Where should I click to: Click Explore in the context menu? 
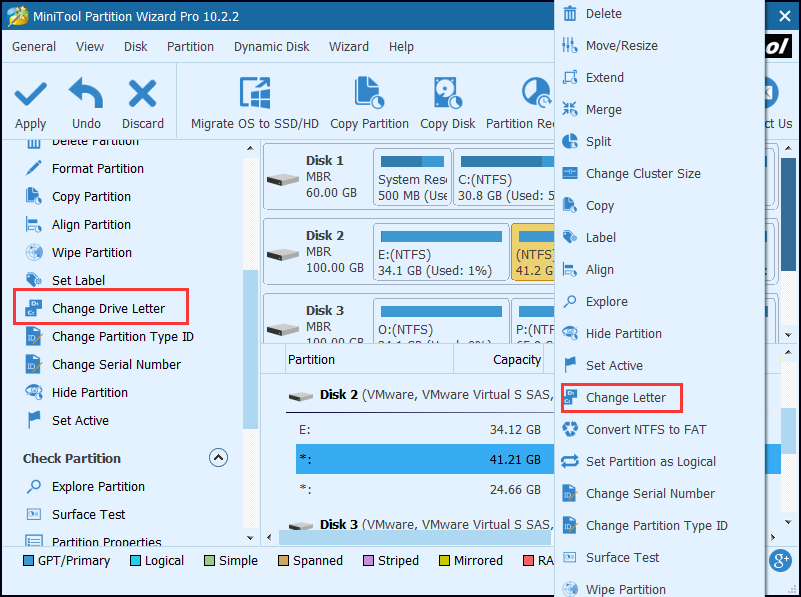(606, 302)
